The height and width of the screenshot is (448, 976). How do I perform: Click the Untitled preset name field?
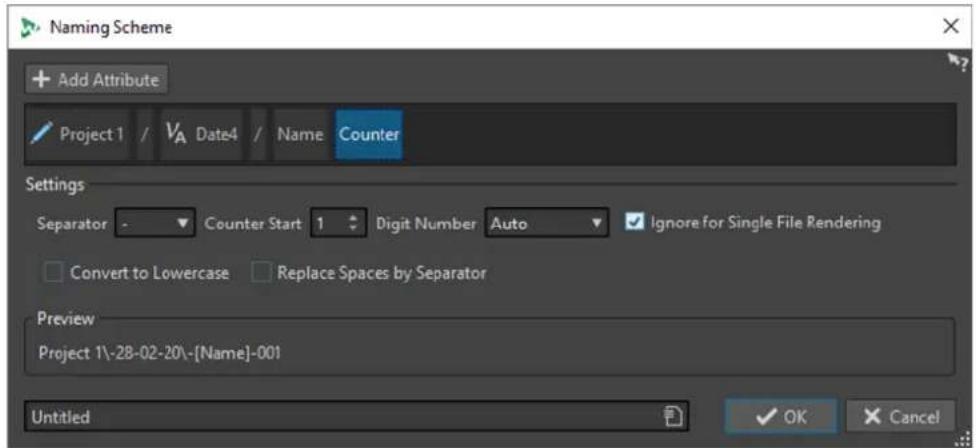(x=357, y=417)
